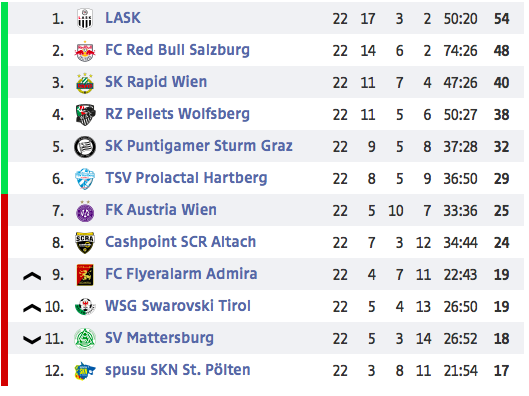Click the LASK club crest icon
The height and width of the screenshot is (396, 529).
pyautogui.click(x=85, y=19)
